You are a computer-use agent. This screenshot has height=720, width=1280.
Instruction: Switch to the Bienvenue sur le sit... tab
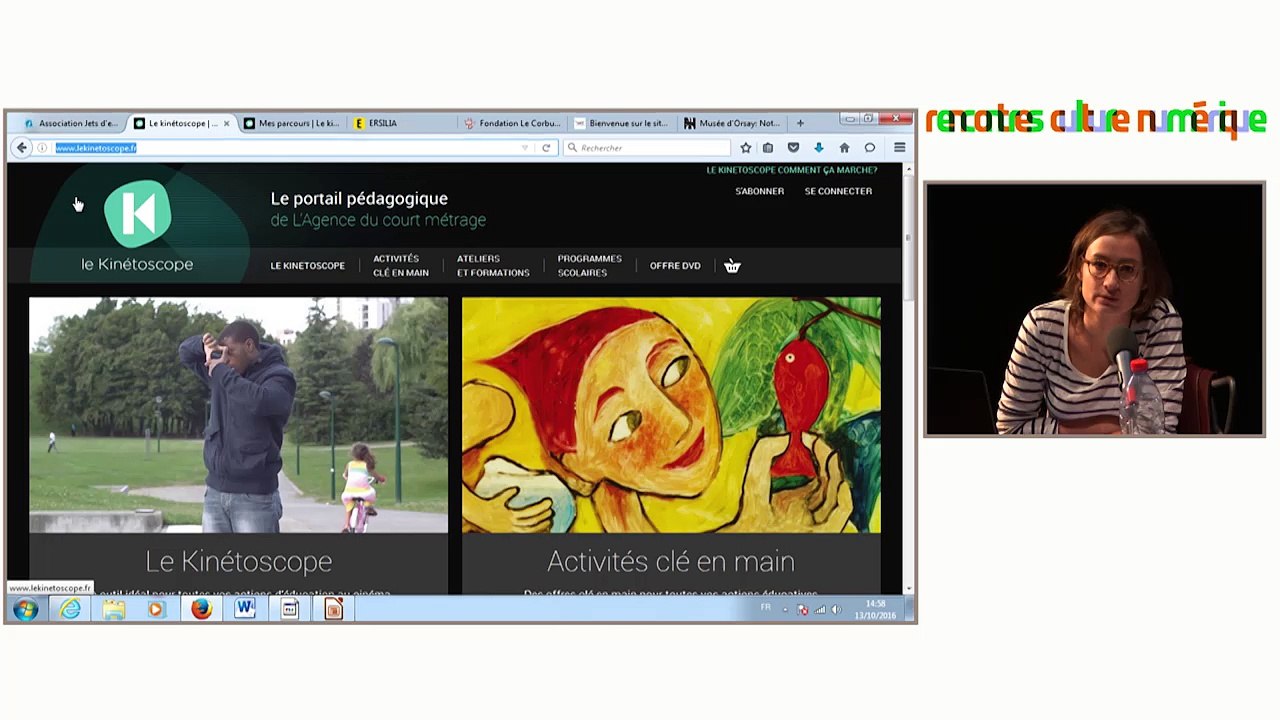click(x=621, y=123)
